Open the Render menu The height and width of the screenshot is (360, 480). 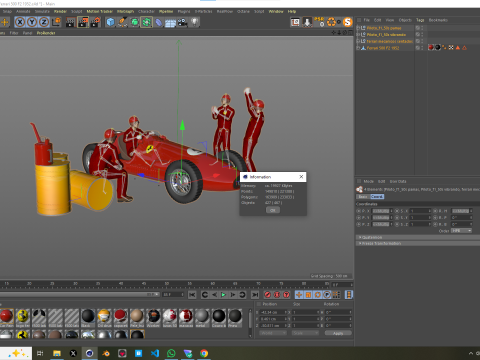tap(60, 11)
